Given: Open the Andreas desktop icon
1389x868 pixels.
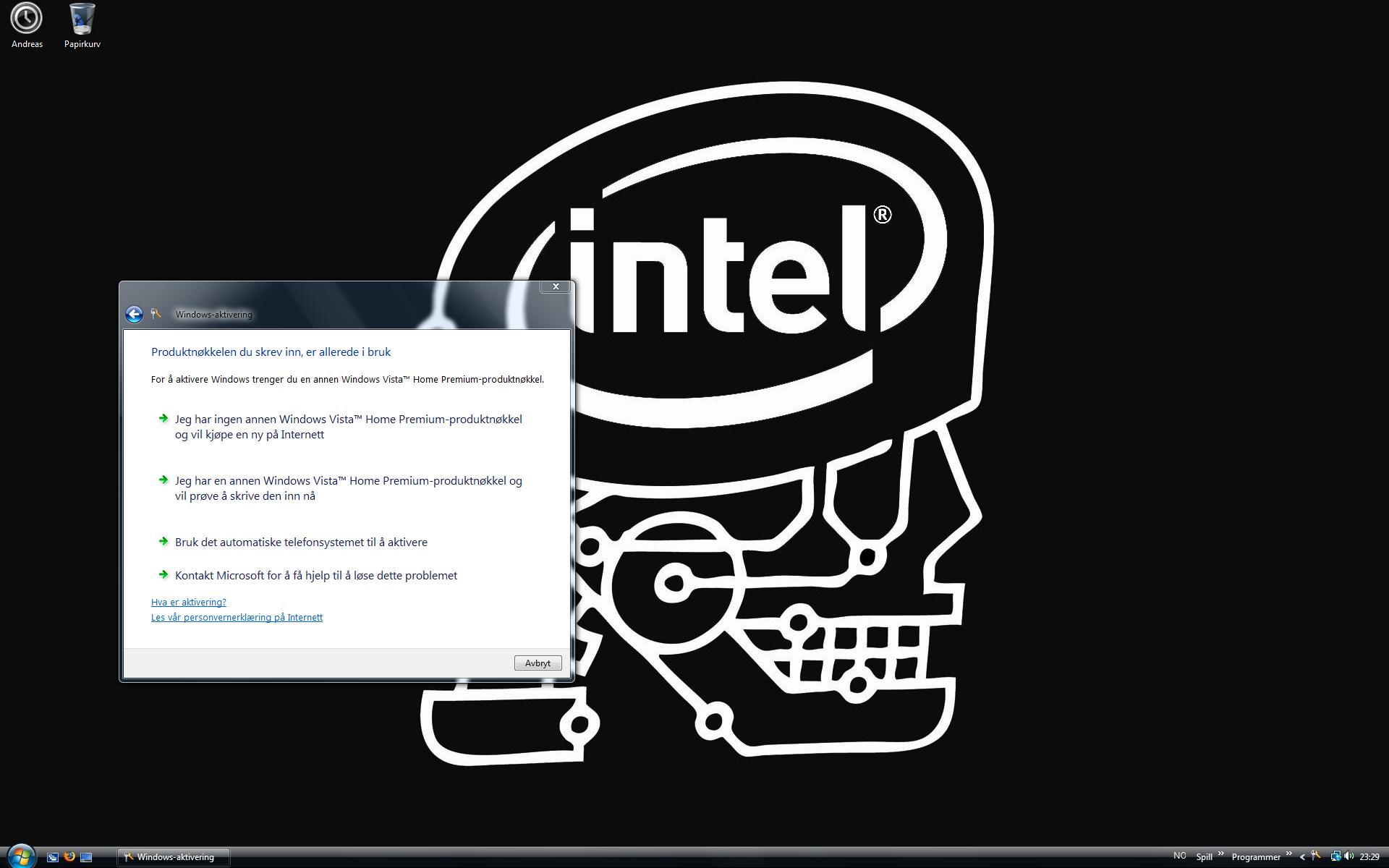Looking at the screenshot, I should tap(27, 26).
